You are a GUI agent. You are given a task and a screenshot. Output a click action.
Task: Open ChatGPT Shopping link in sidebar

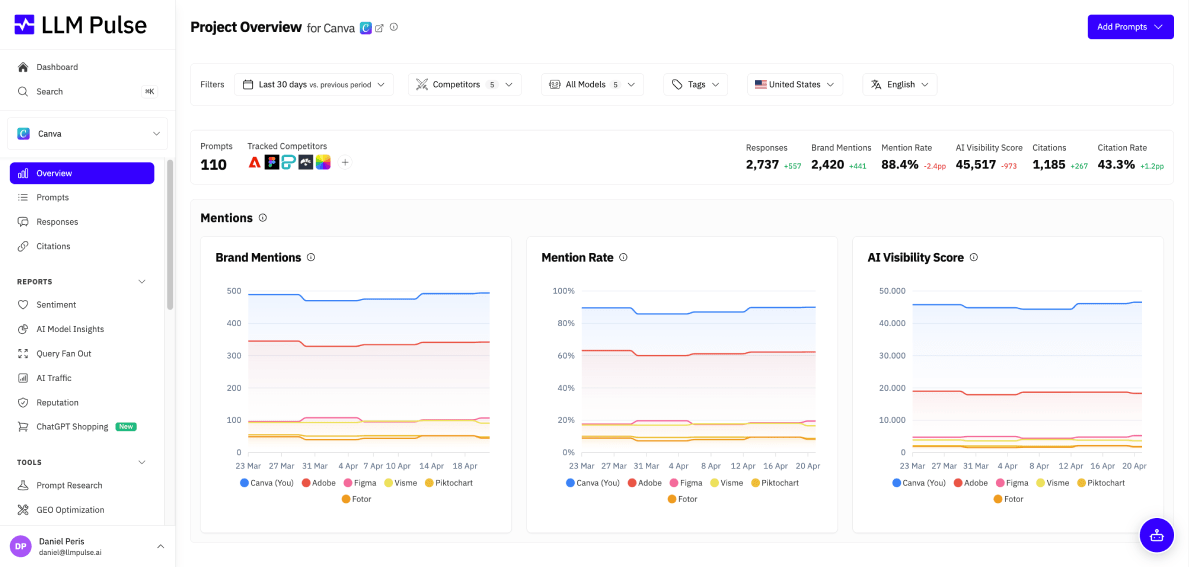[x=72, y=427]
